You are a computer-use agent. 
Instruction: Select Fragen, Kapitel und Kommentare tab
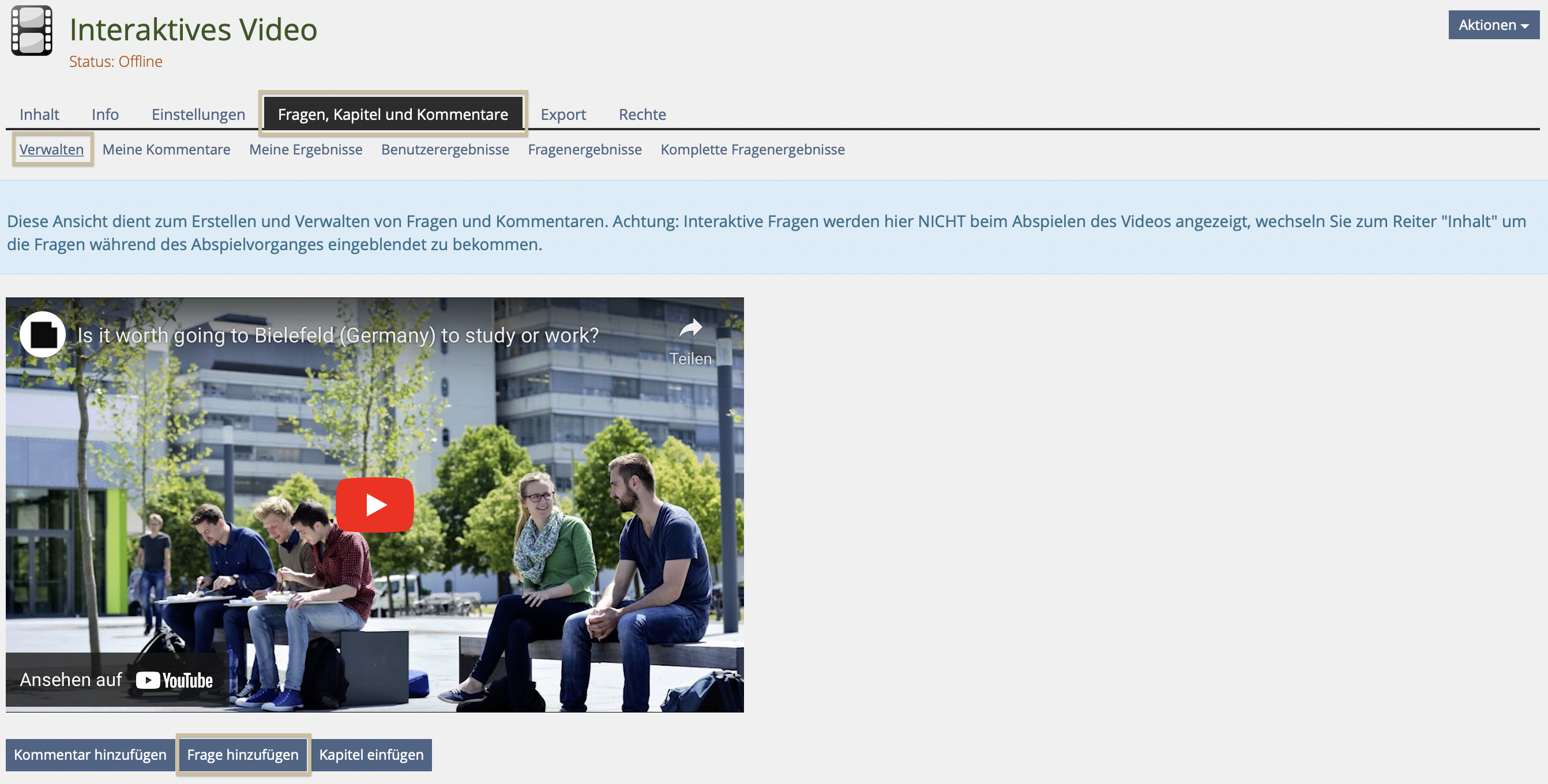click(393, 114)
